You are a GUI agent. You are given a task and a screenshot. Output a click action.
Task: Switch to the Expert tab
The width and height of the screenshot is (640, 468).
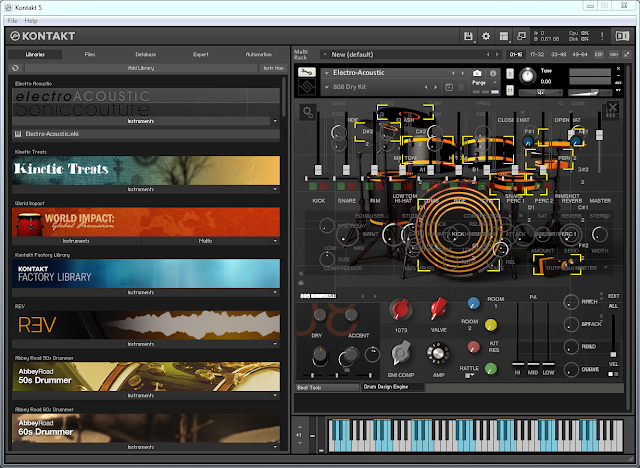(200, 54)
